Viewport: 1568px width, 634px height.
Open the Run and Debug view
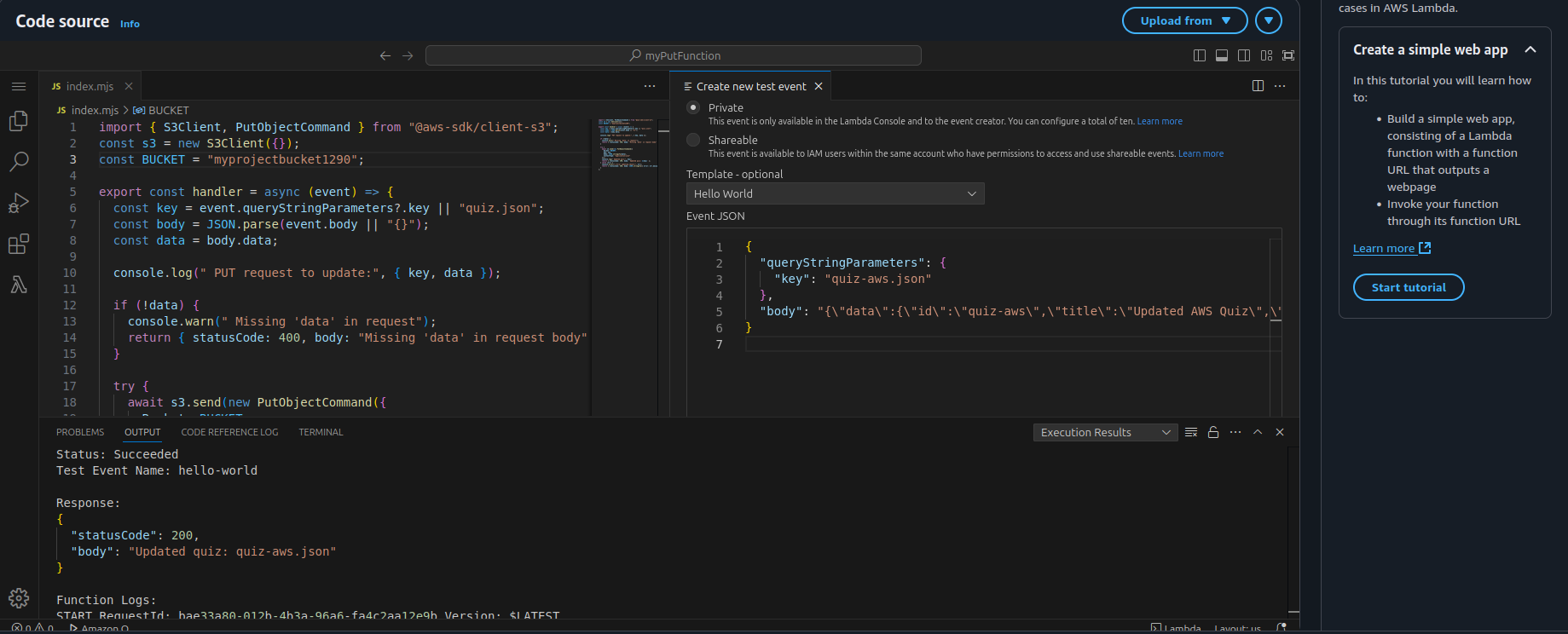[x=19, y=203]
